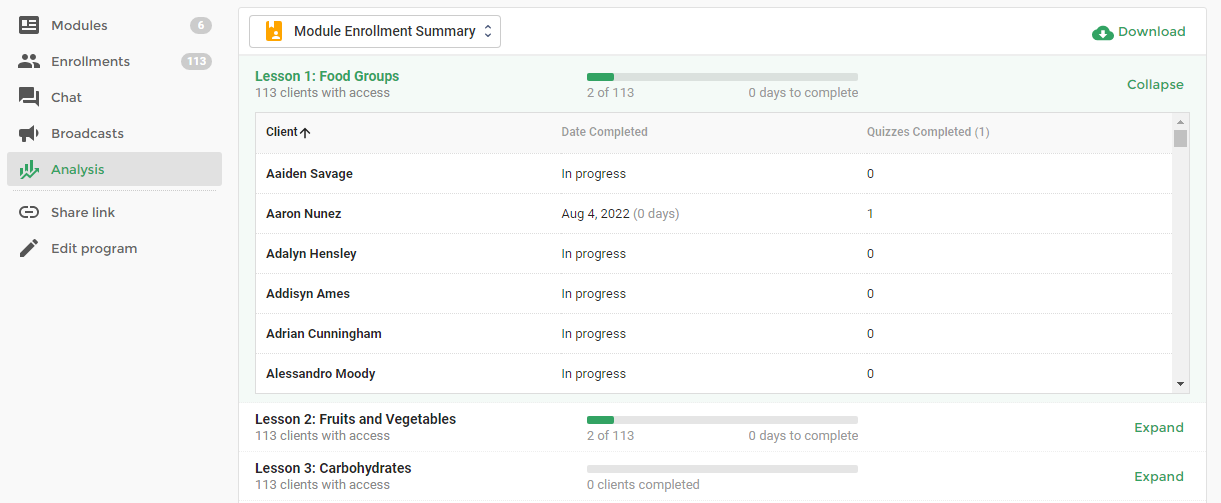Click the Enrollments 113 count badge
The width and height of the screenshot is (1221, 503).
click(x=196, y=61)
